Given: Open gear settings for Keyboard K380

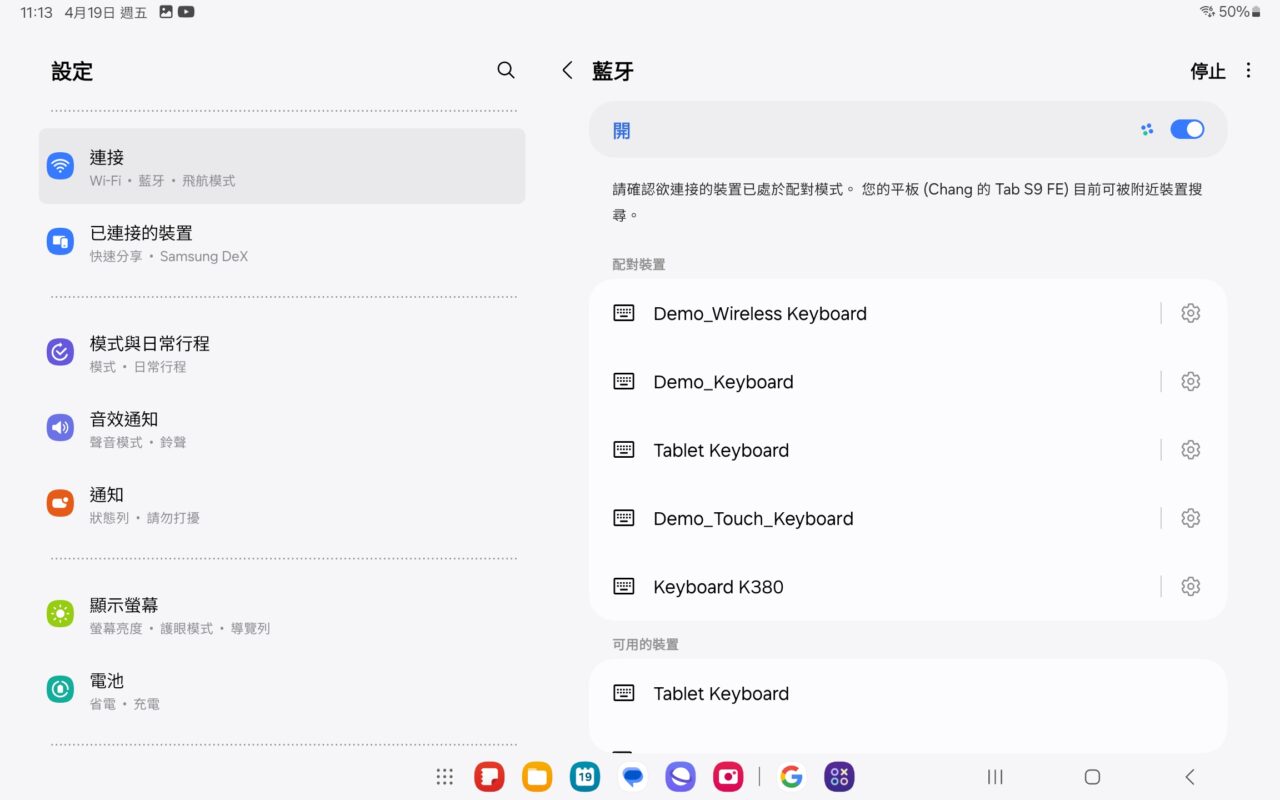Looking at the screenshot, I should coord(1190,586).
